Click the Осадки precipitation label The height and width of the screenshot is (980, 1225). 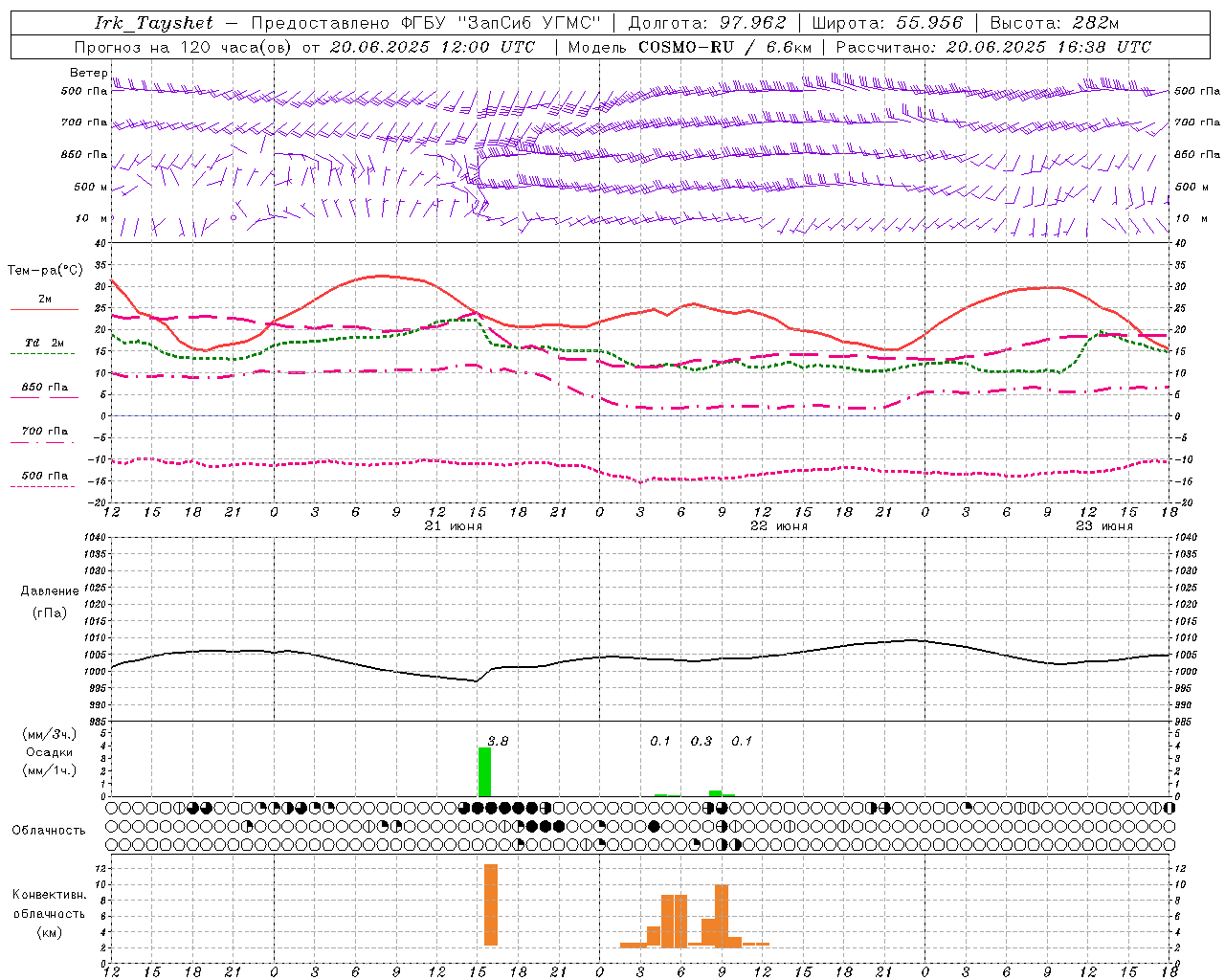coord(50,752)
